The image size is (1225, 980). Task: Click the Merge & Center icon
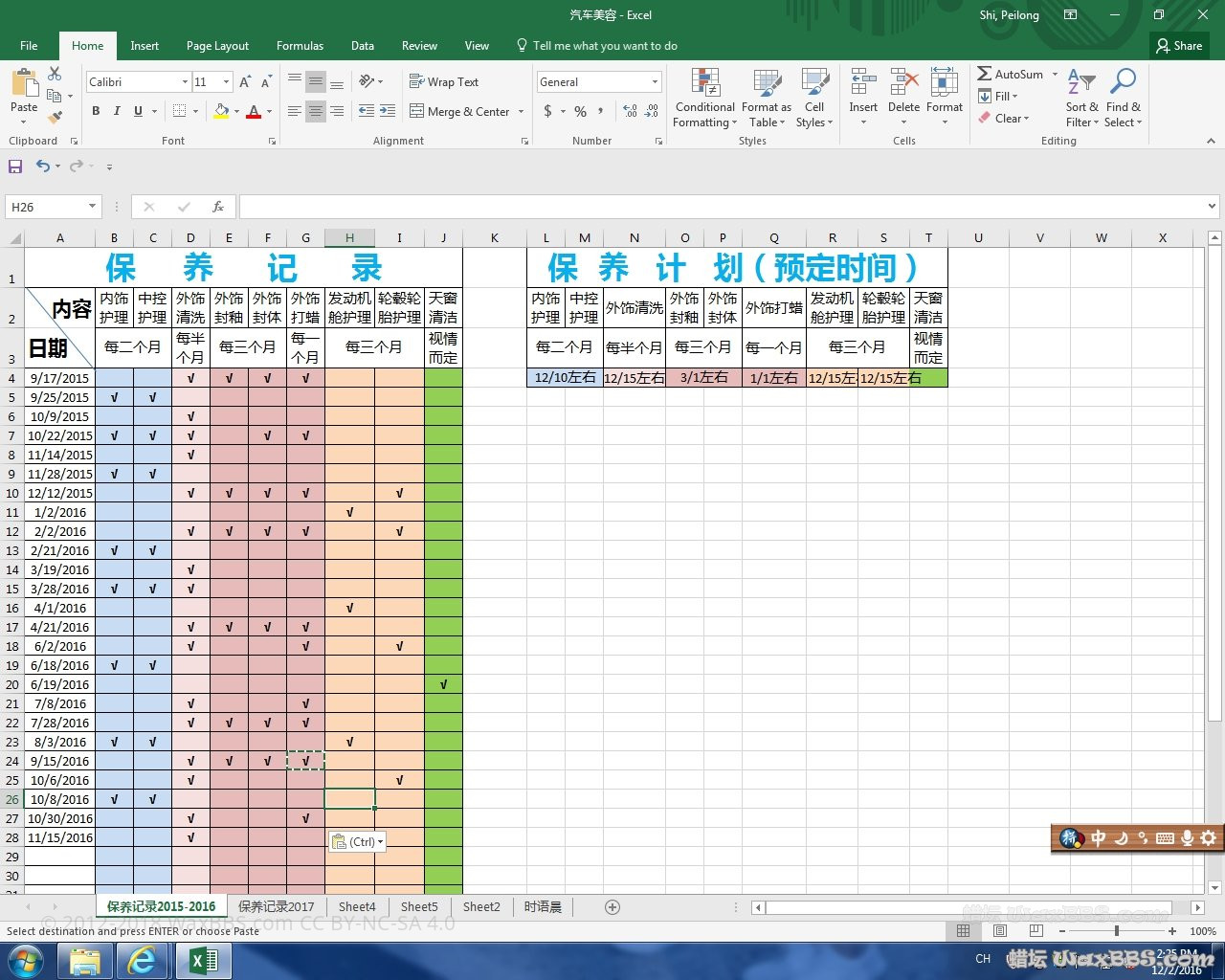tap(417, 112)
